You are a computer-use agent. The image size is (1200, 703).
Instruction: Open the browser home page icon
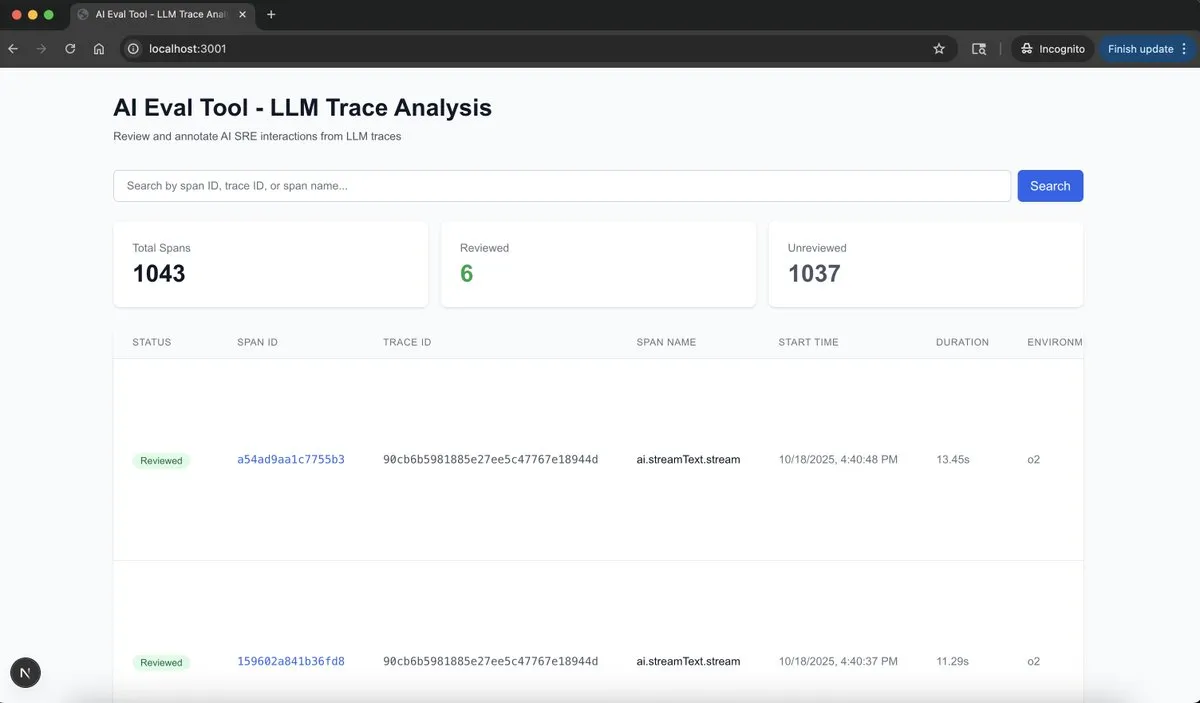99,48
